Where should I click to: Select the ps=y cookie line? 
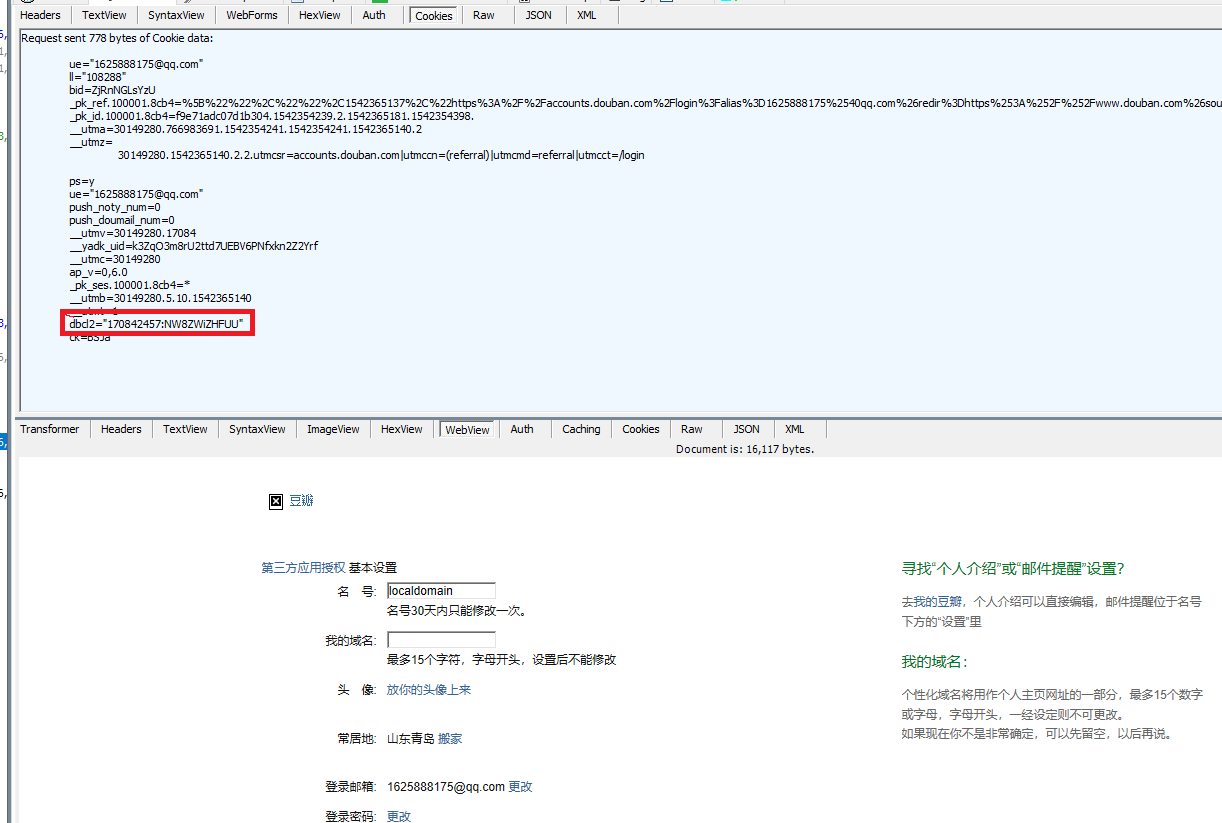pos(81,181)
